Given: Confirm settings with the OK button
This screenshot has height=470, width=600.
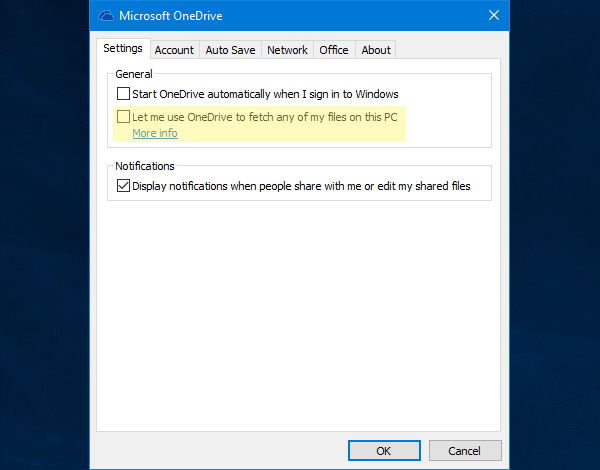Looking at the screenshot, I should point(384,450).
